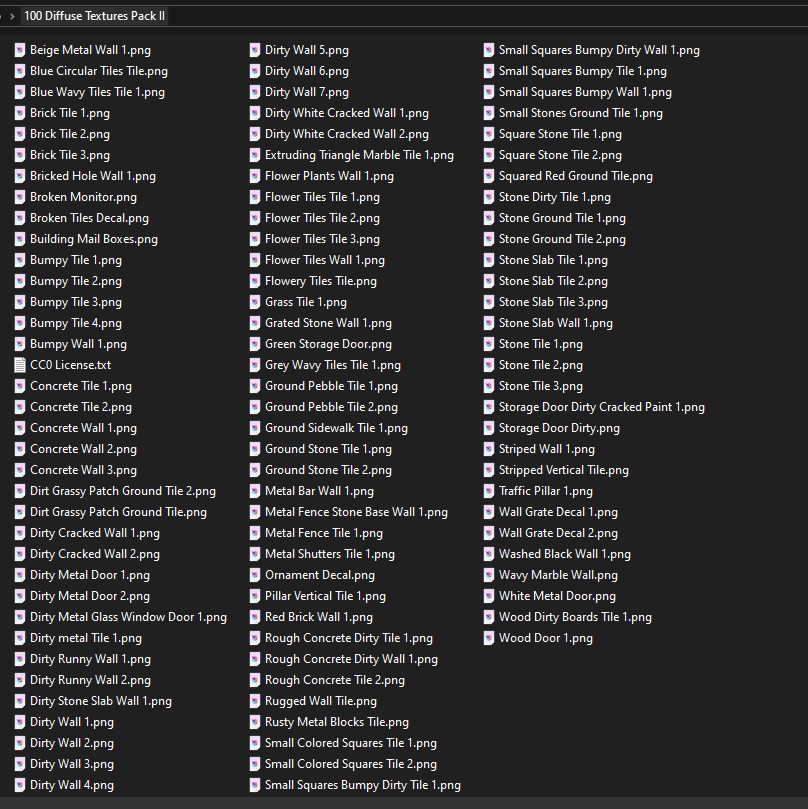
Task: Select Bumpy Tile 3.png
Action: [x=76, y=302]
